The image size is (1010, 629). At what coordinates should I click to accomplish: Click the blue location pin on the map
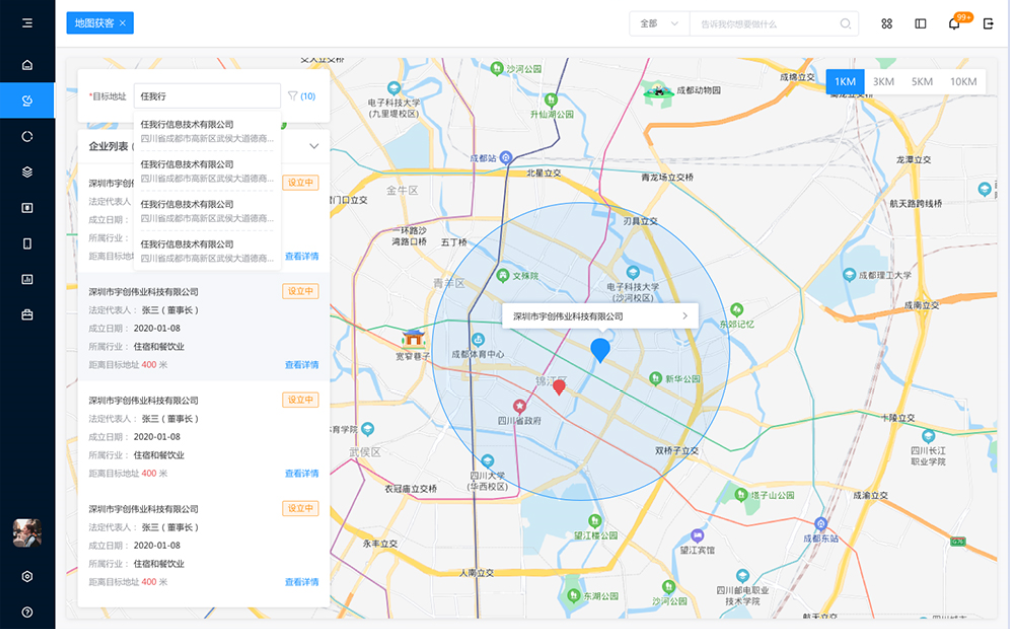point(600,350)
